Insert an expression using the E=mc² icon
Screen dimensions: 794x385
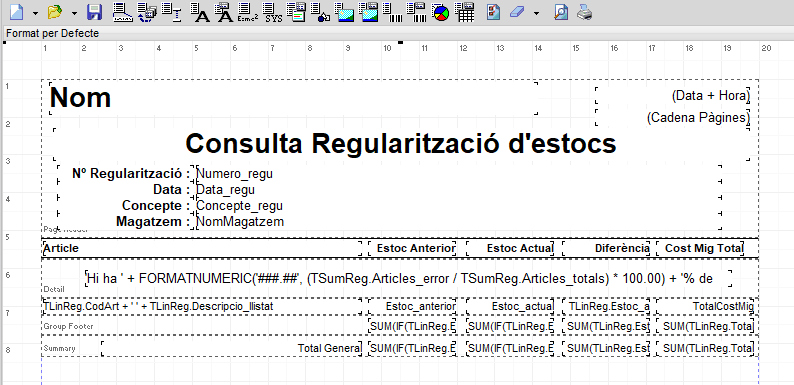click(x=248, y=12)
